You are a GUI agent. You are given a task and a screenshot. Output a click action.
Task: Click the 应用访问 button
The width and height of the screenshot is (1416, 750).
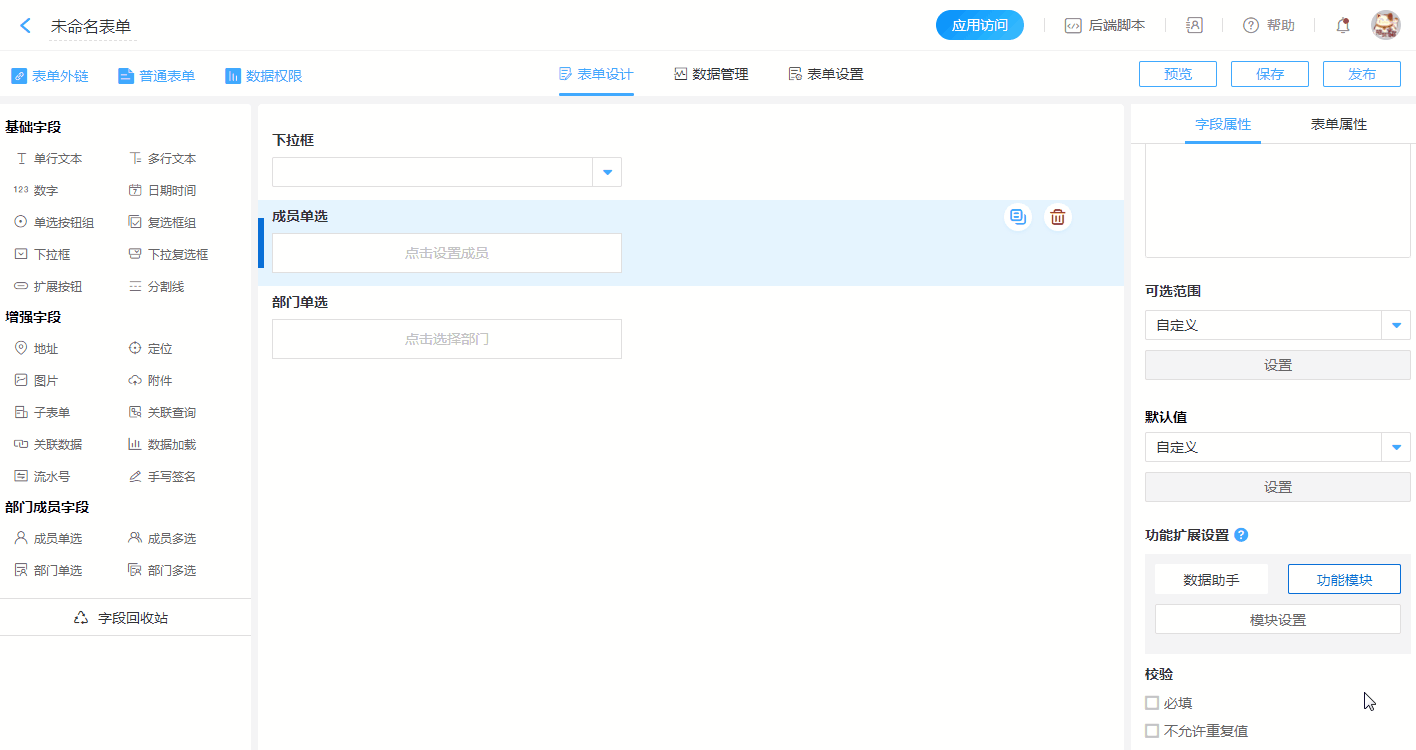click(979, 26)
